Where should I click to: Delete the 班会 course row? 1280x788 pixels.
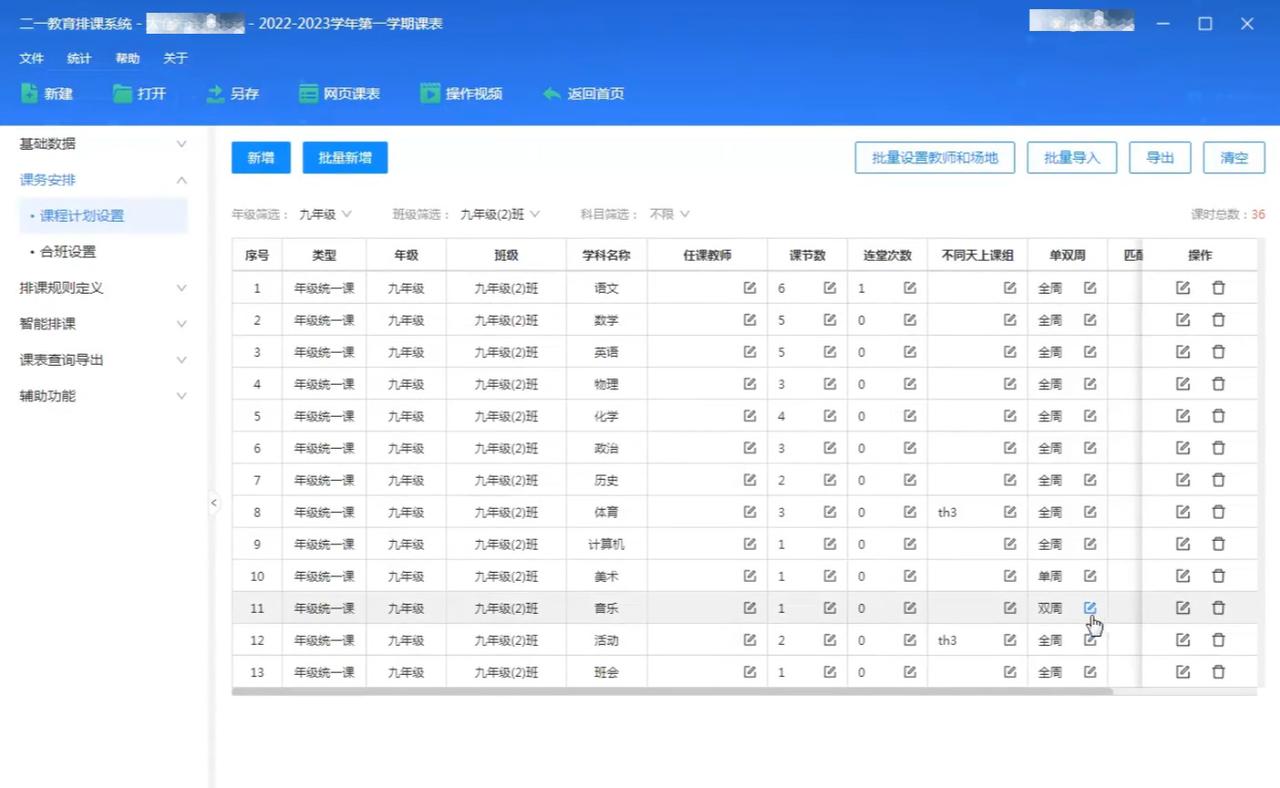[1218, 672]
